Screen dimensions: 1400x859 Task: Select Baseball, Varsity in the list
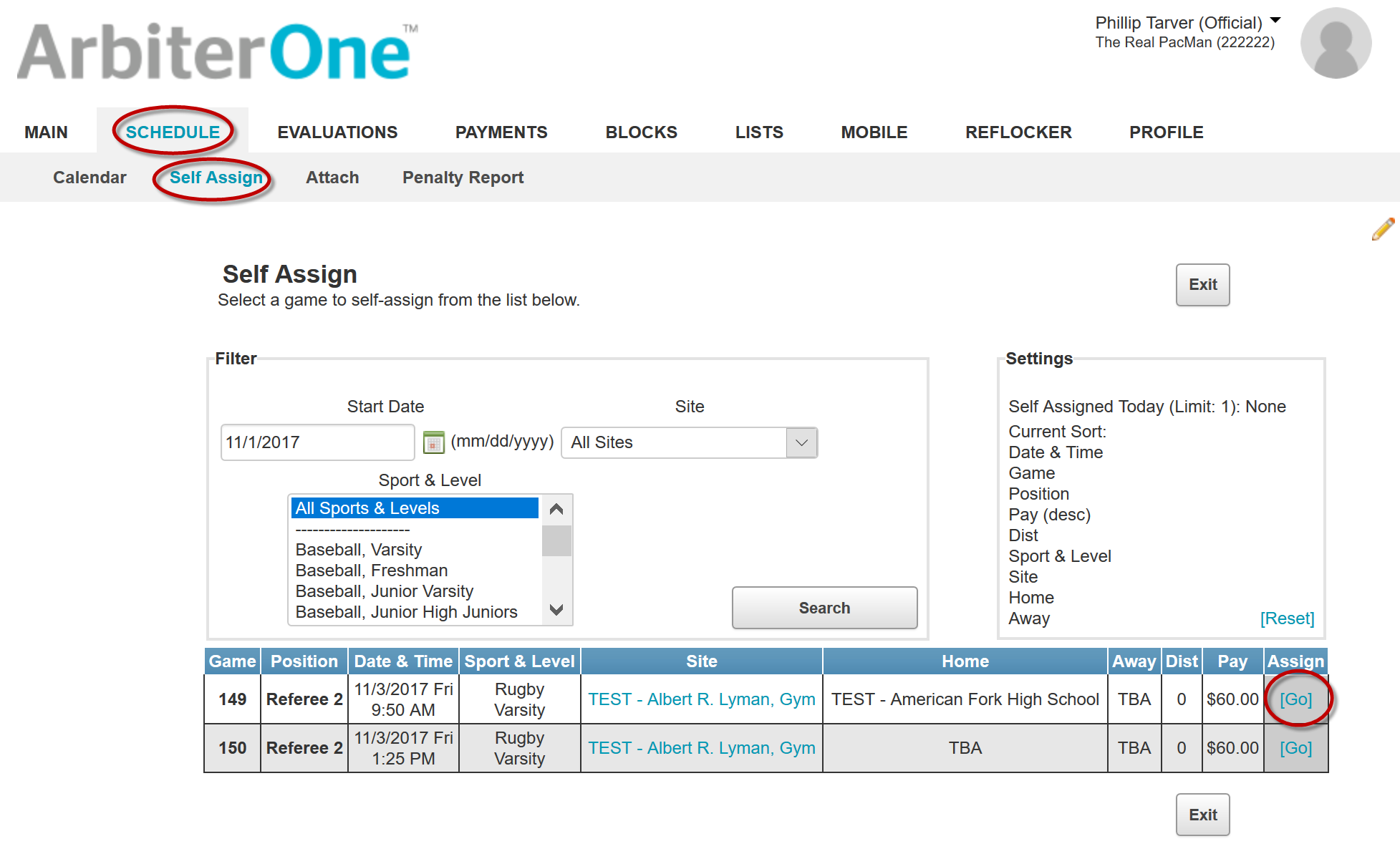(x=415, y=550)
